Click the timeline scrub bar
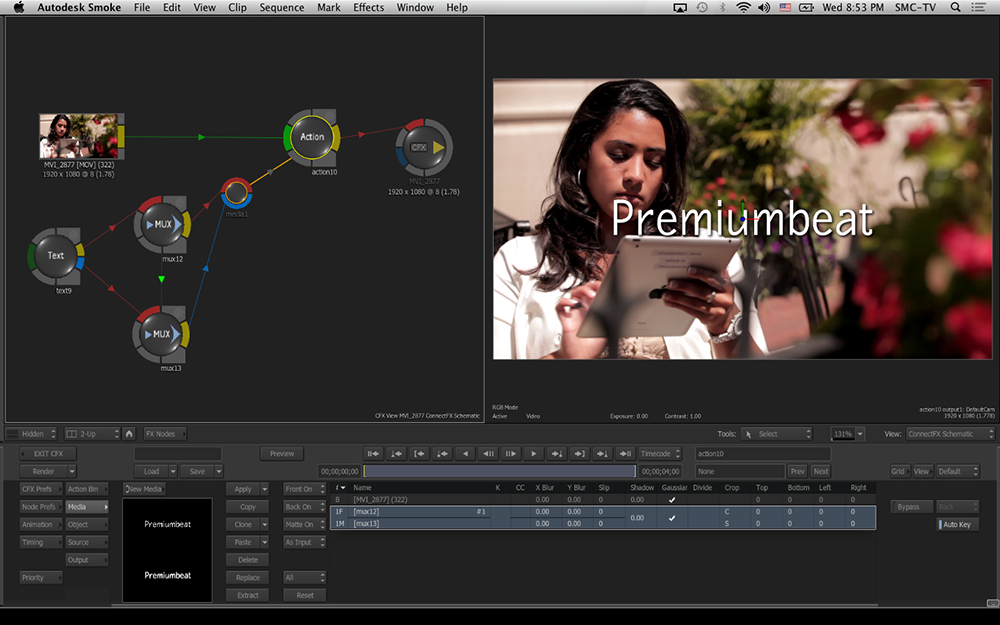1000x625 pixels. [x=498, y=471]
